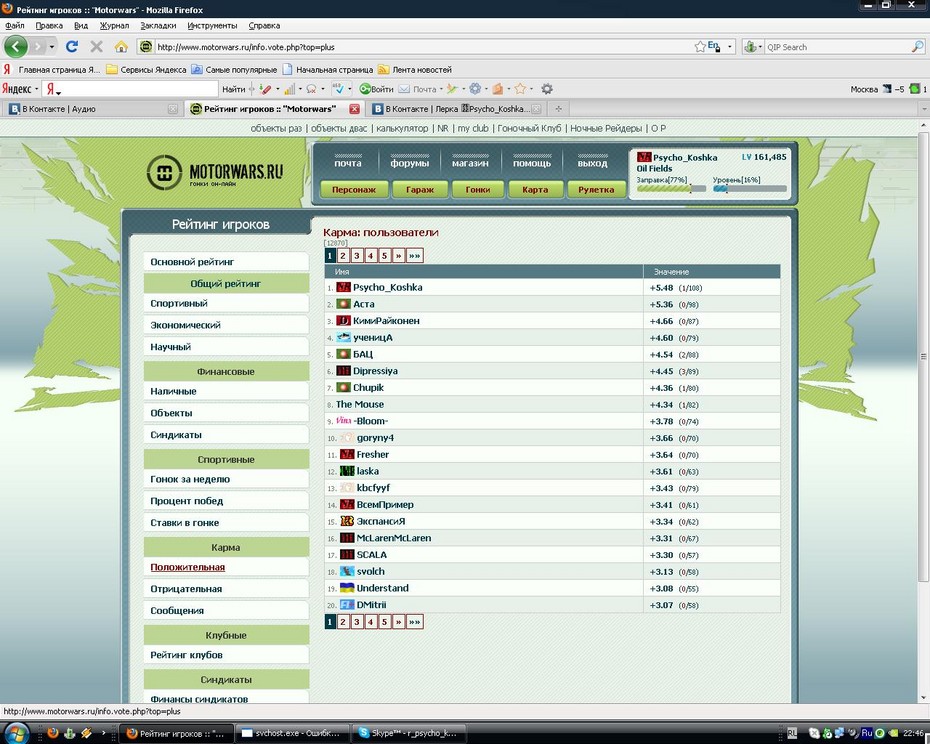The width and height of the screenshot is (930, 744).
Task: Open the форумы link in header
Action: coord(409,163)
